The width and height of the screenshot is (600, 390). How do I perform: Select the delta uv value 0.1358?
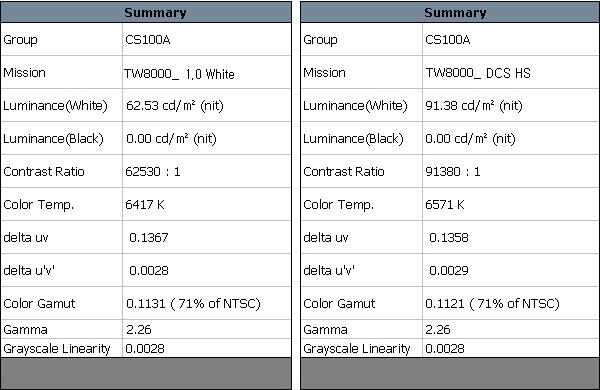[448, 238]
